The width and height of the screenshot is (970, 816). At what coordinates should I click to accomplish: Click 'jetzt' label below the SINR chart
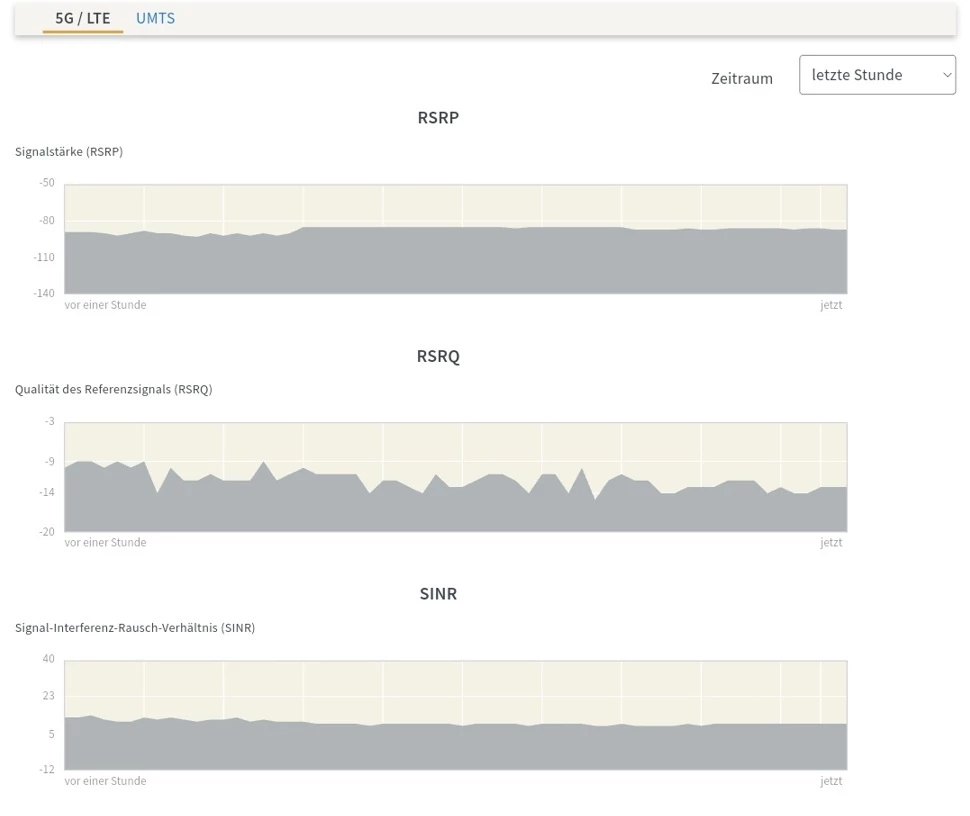click(x=831, y=781)
